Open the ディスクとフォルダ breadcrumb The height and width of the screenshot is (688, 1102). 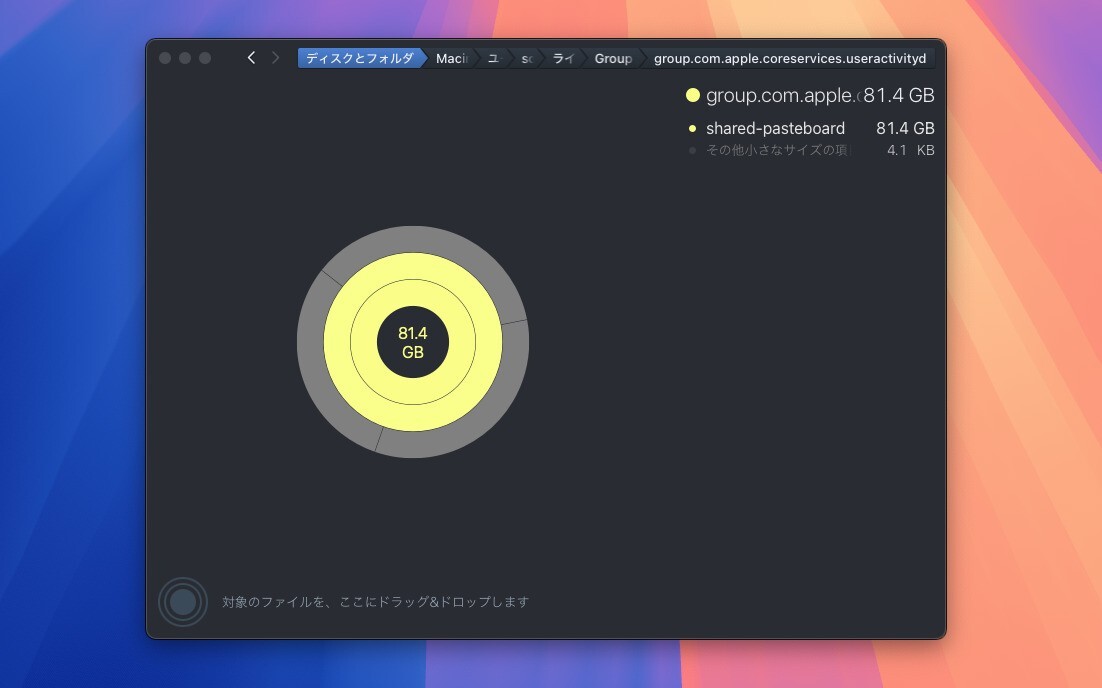359,58
